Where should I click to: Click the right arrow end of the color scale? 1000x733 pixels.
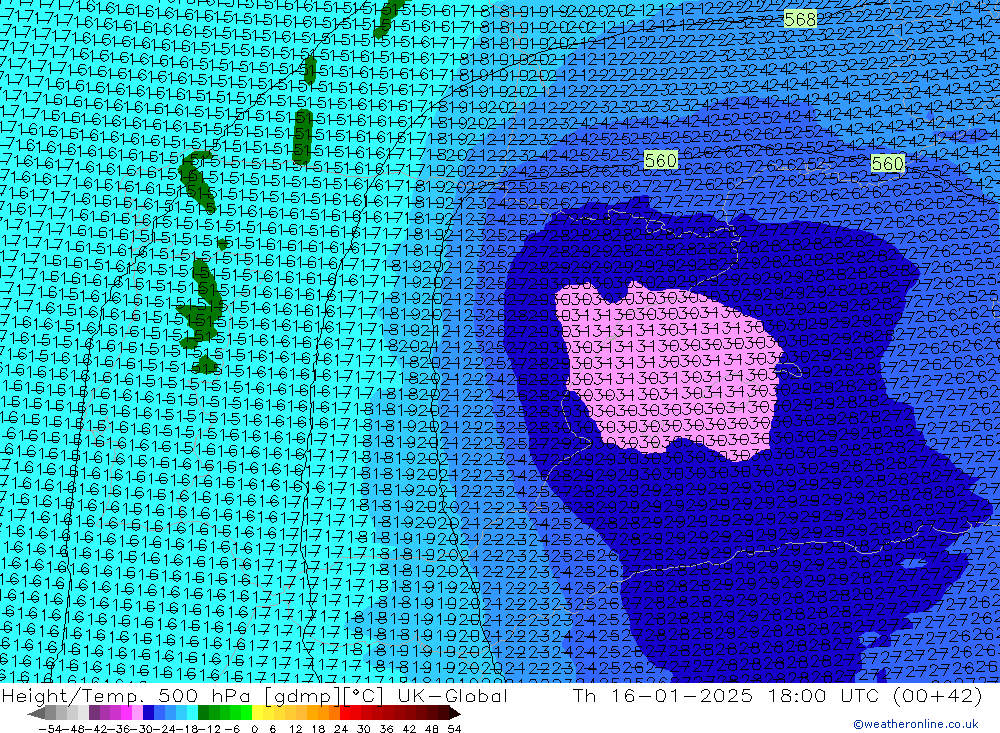[454, 714]
